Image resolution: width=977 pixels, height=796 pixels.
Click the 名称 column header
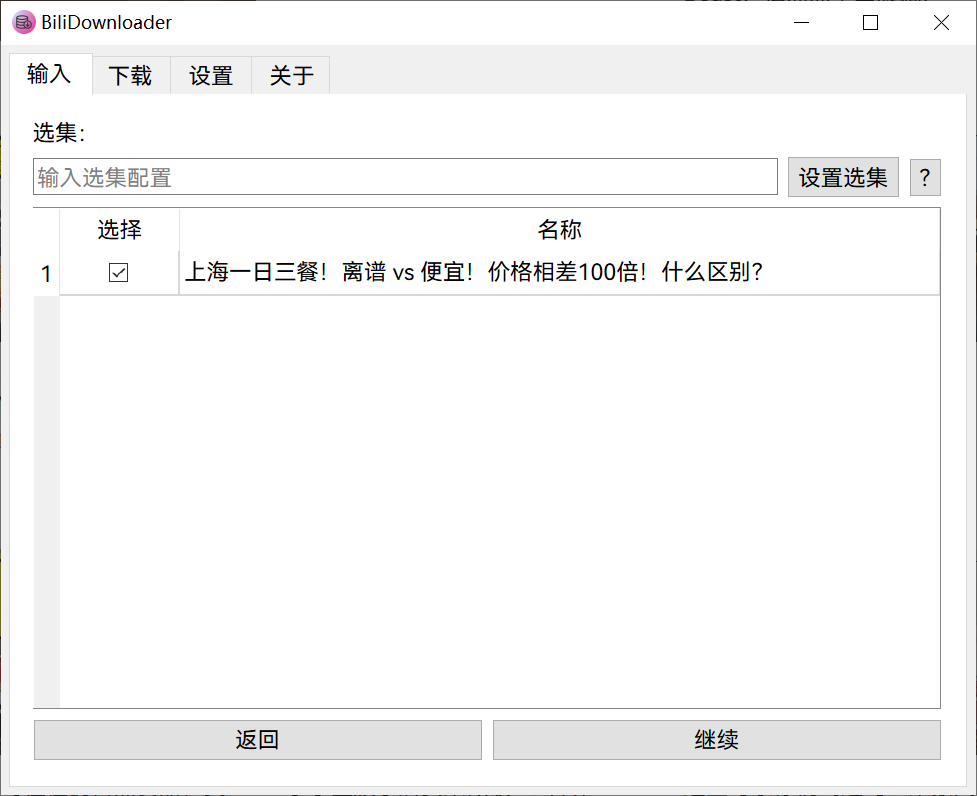point(560,229)
